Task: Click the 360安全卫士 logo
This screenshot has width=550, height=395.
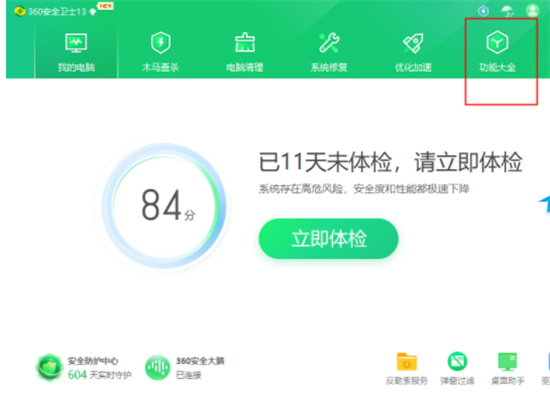Action: tap(20, 12)
